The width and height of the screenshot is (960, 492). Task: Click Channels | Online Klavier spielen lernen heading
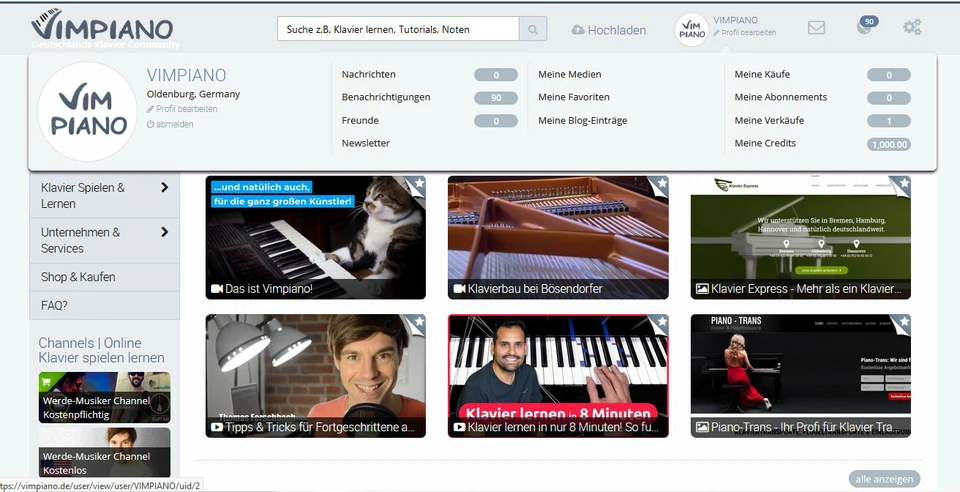[x=102, y=350]
